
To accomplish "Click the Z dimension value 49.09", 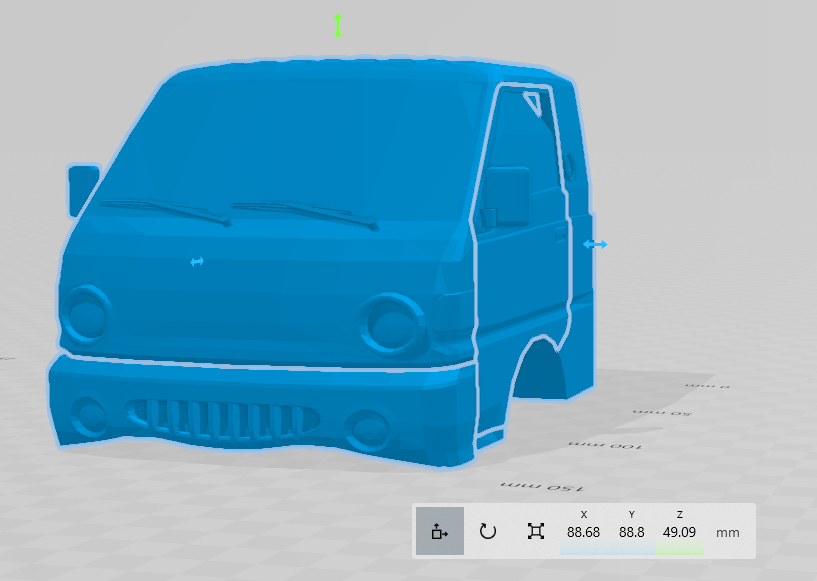I will (679, 532).
